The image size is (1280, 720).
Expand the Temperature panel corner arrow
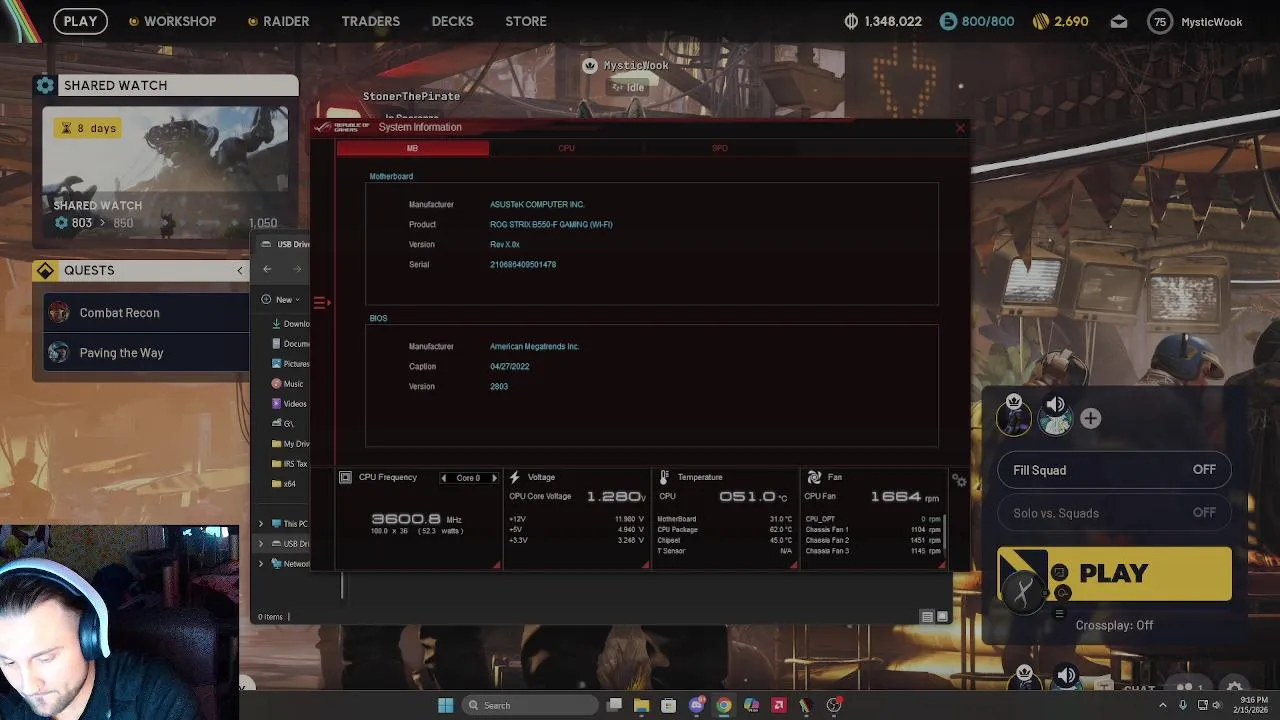[x=794, y=566]
